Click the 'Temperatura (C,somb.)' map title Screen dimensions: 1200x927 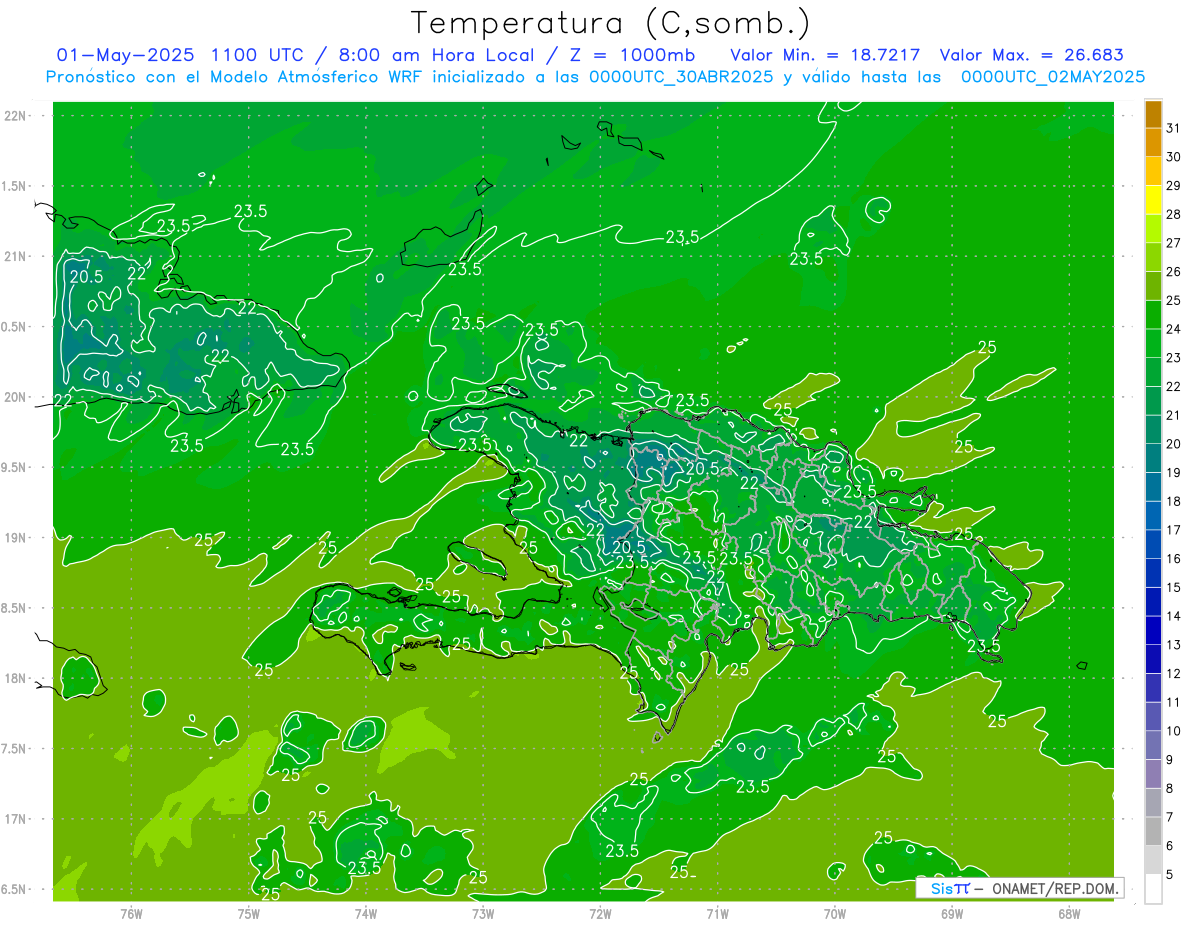pos(610,23)
